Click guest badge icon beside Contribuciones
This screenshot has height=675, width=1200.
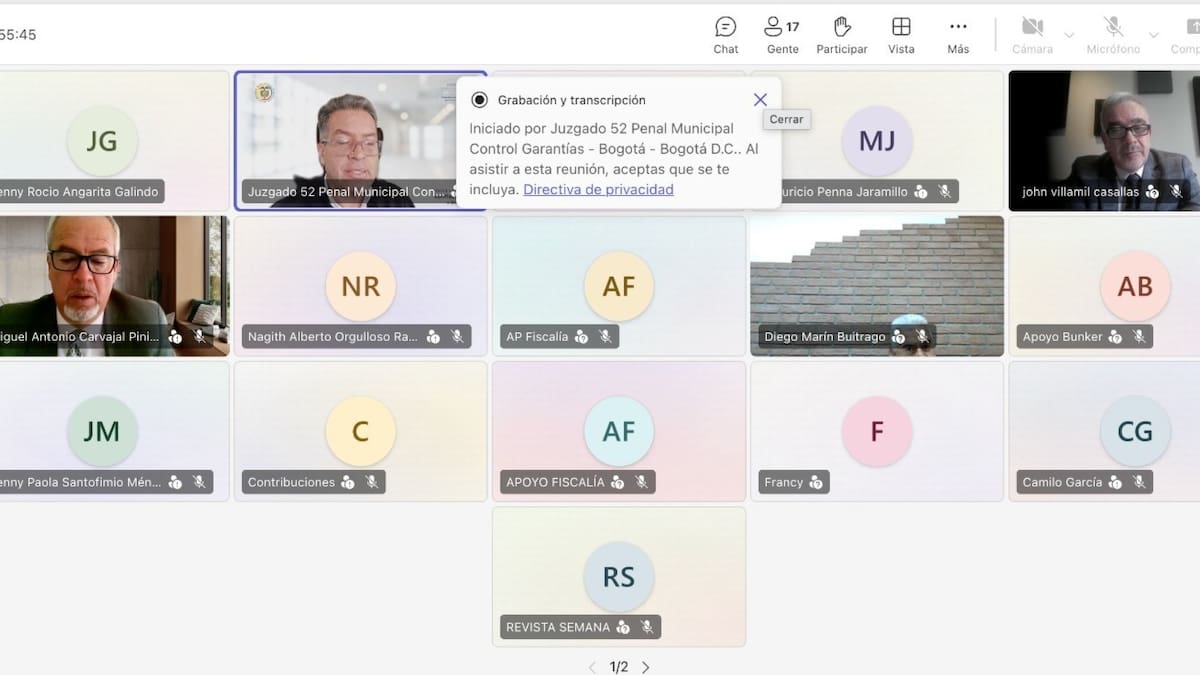click(x=348, y=482)
